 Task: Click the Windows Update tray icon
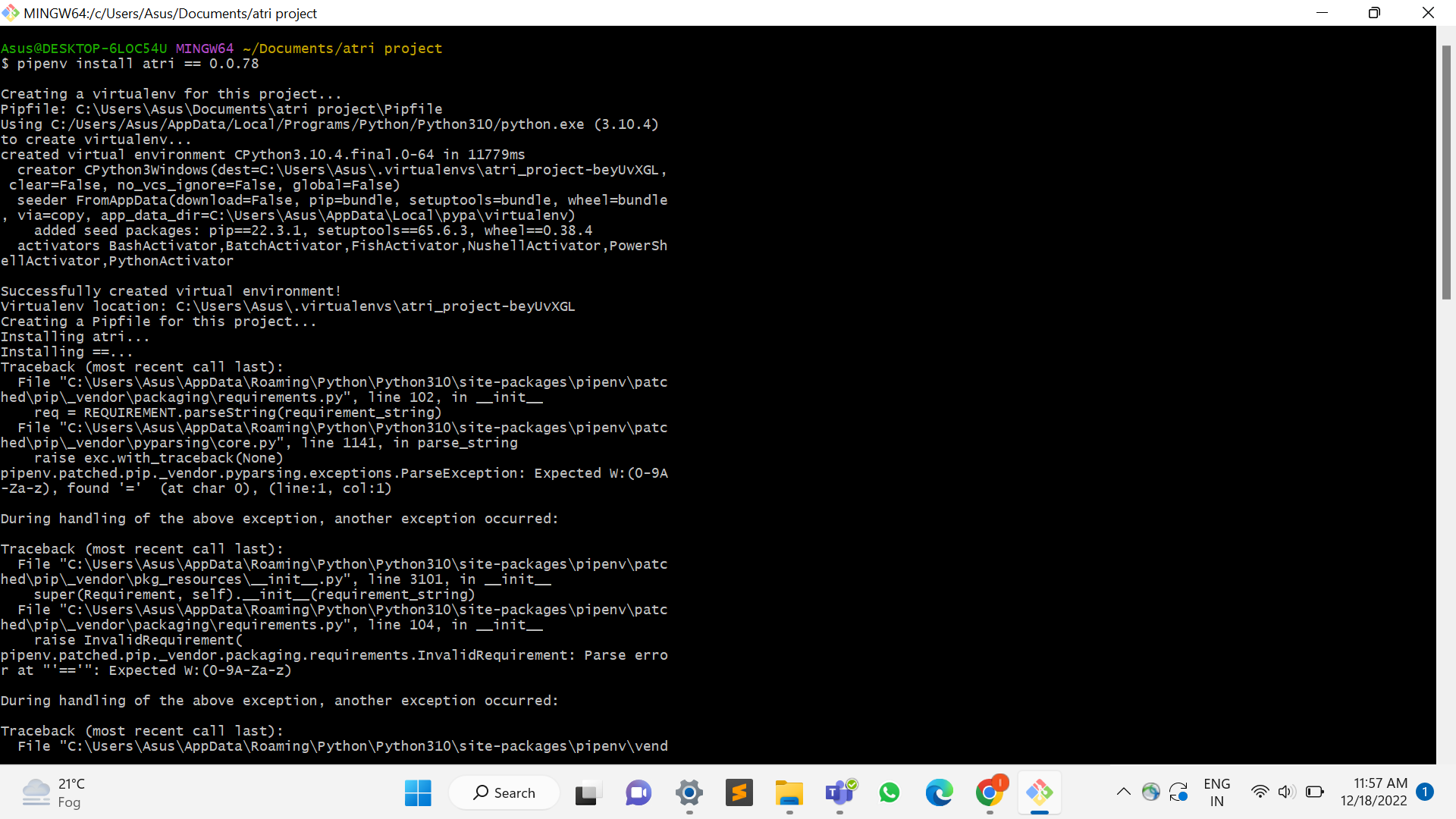point(1178,792)
